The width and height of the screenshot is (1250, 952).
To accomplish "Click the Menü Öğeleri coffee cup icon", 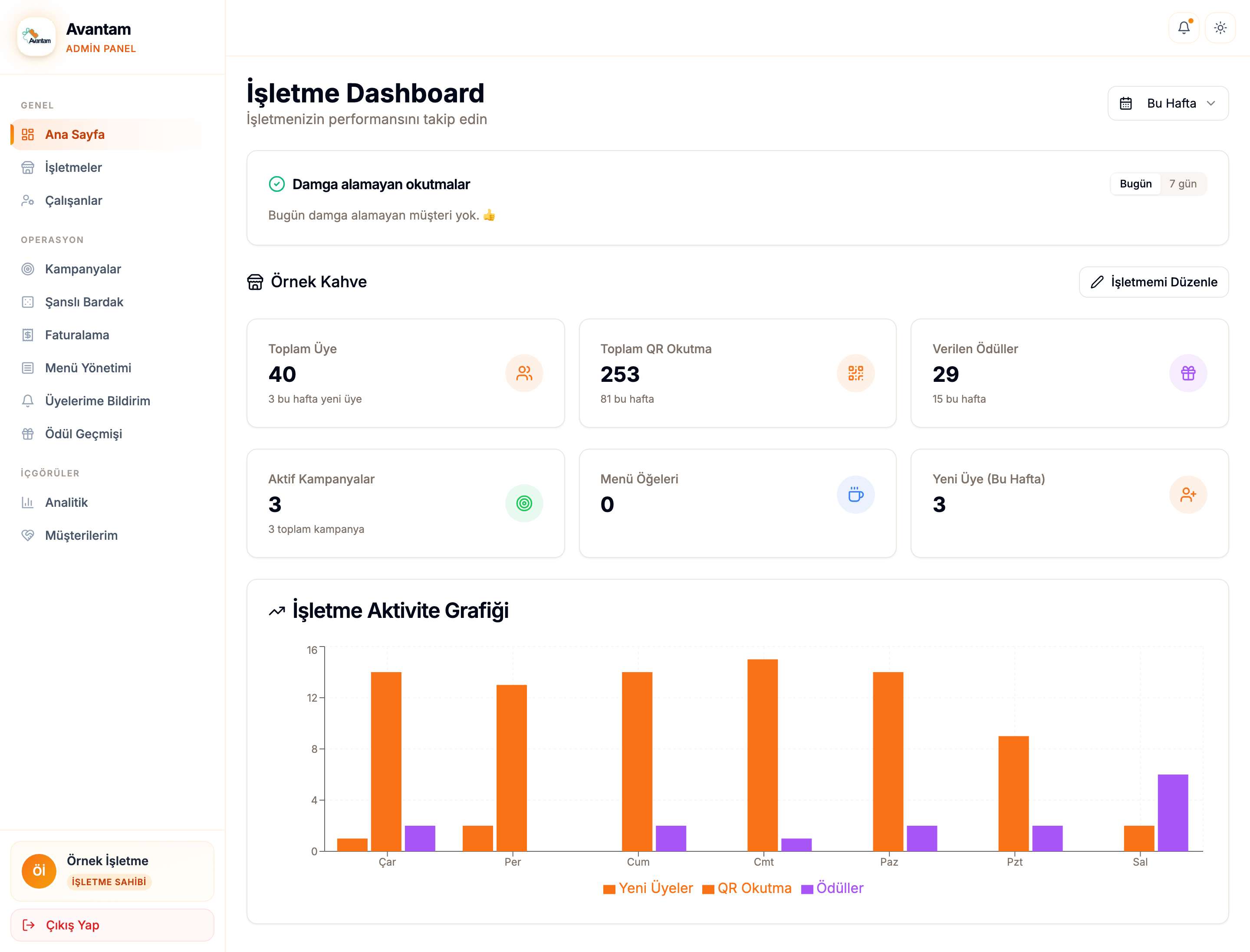I will (855, 495).
